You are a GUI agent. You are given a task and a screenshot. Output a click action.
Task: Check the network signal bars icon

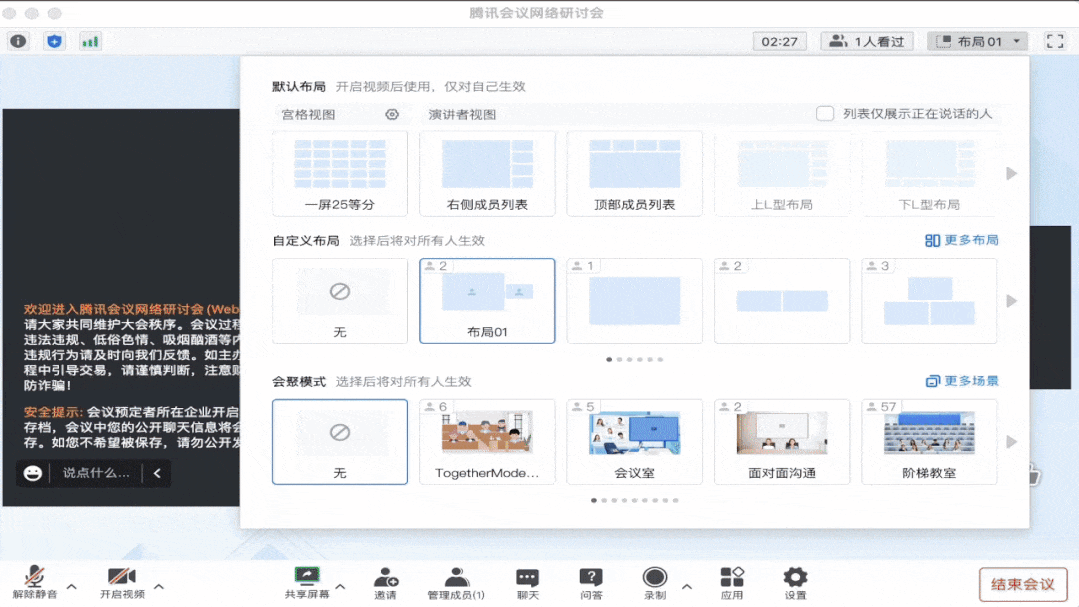coord(90,41)
